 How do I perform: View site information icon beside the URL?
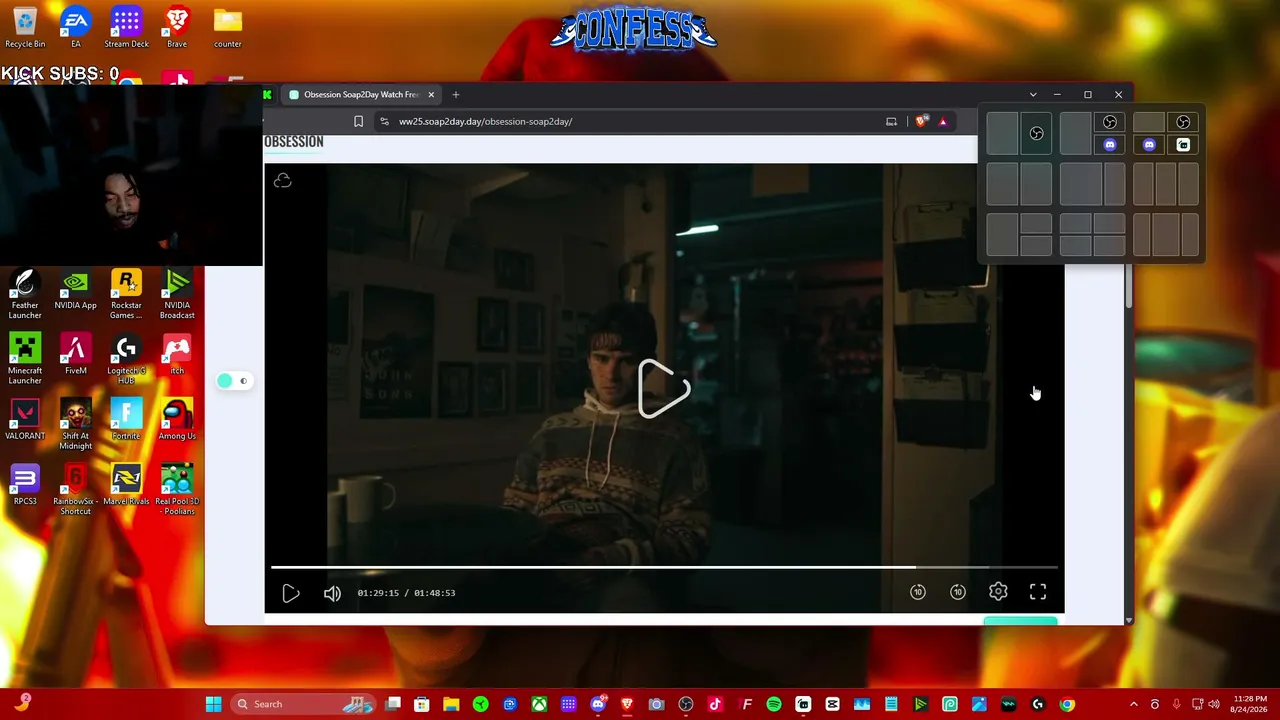pyautogui.click(x=384, y=121)
